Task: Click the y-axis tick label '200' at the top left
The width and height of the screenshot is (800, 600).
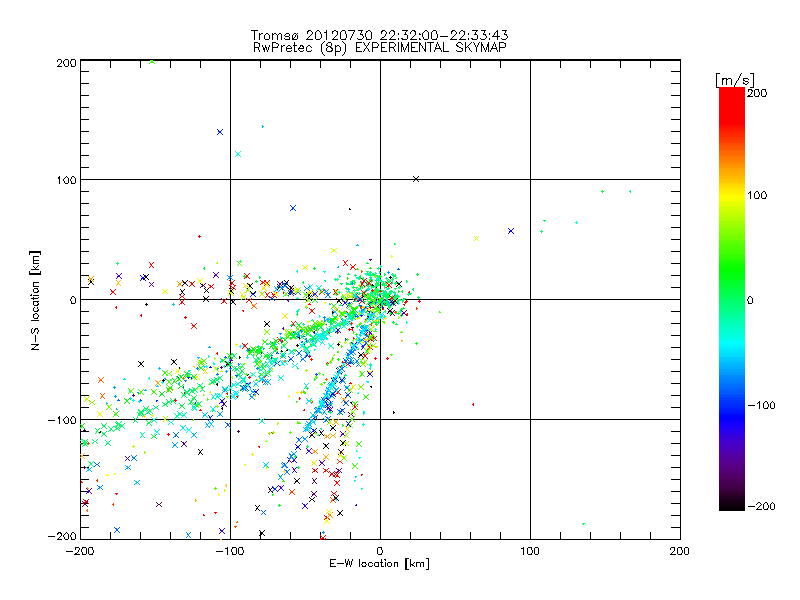Action: [x=66, y=63]
